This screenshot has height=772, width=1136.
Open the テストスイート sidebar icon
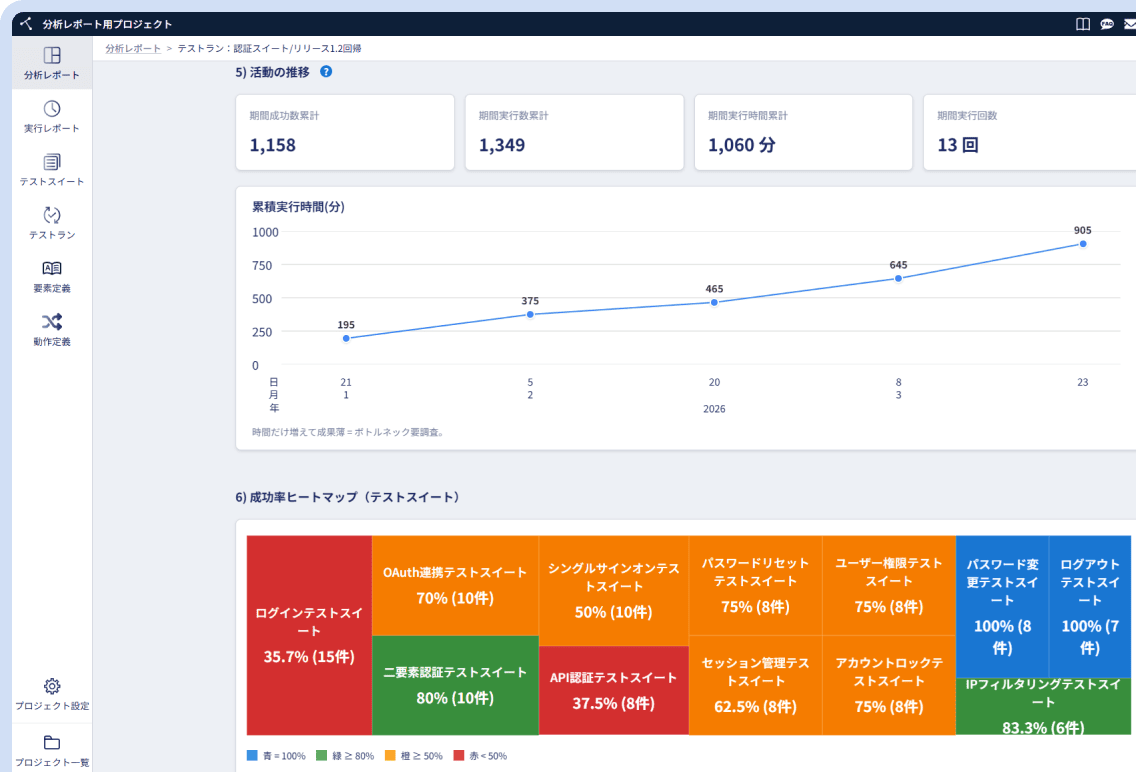(x=51, y=162)
